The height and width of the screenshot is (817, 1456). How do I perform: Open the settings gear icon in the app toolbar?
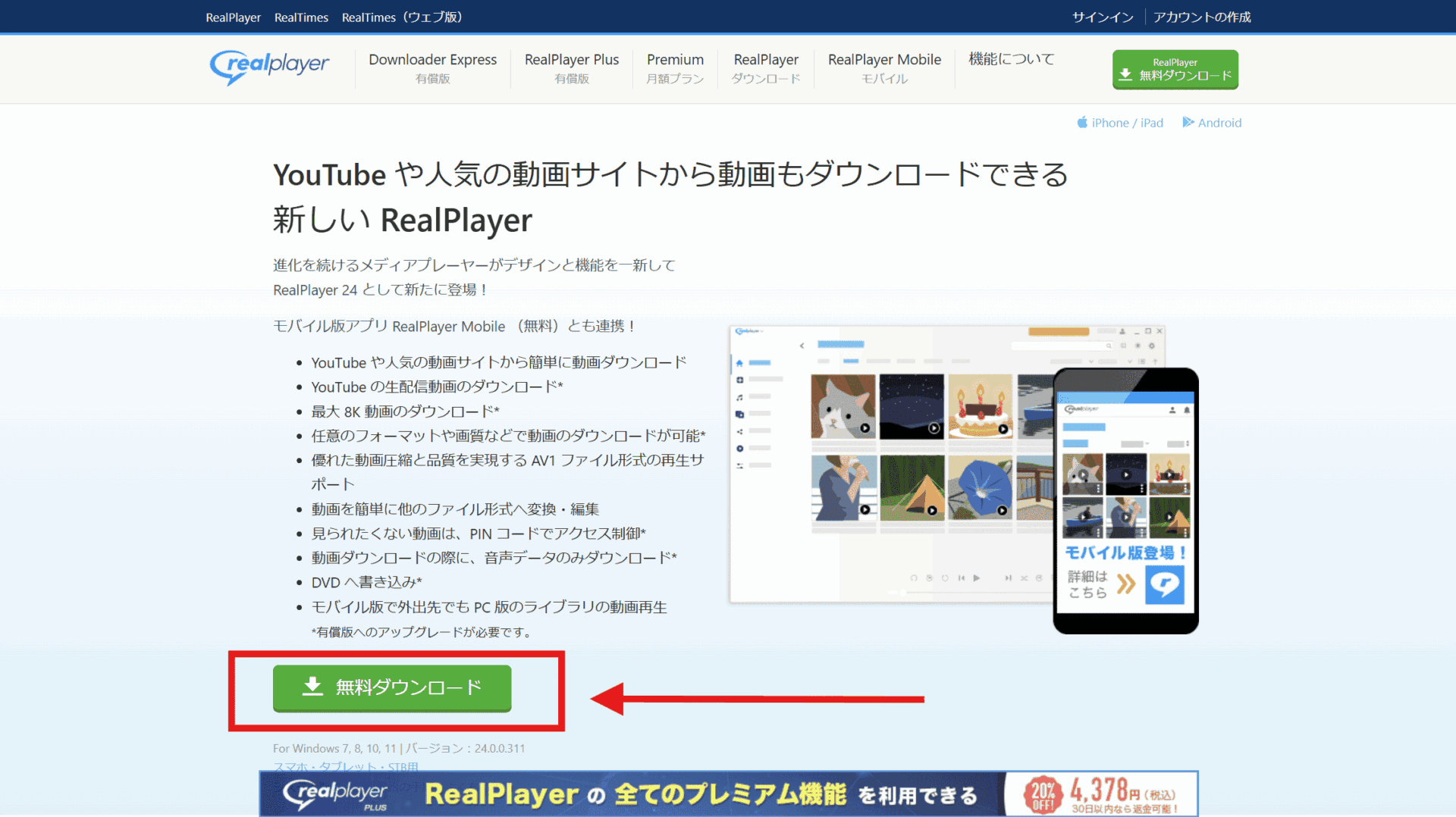(x=1151, y=346)
